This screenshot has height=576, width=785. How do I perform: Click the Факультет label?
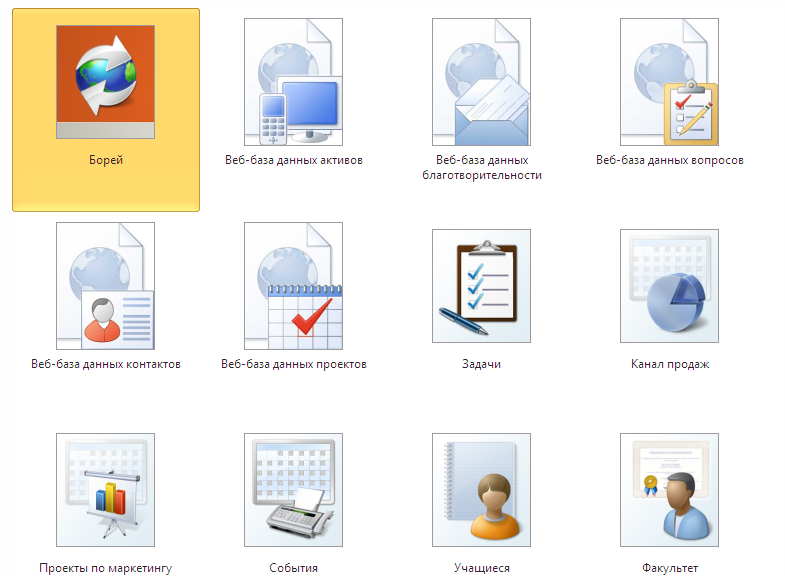[x=670, y=568]
